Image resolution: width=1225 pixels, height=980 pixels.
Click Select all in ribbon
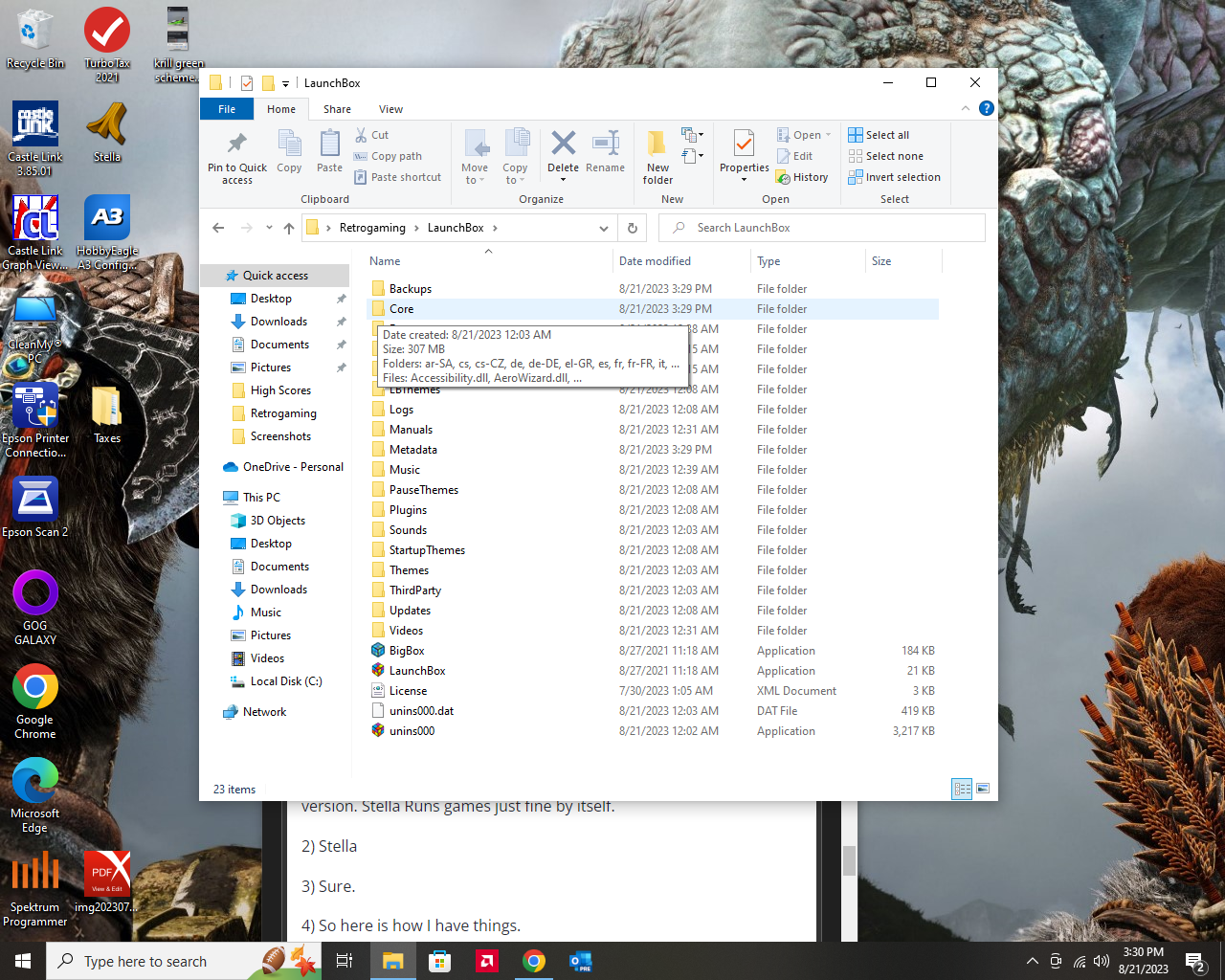point(879,135)
